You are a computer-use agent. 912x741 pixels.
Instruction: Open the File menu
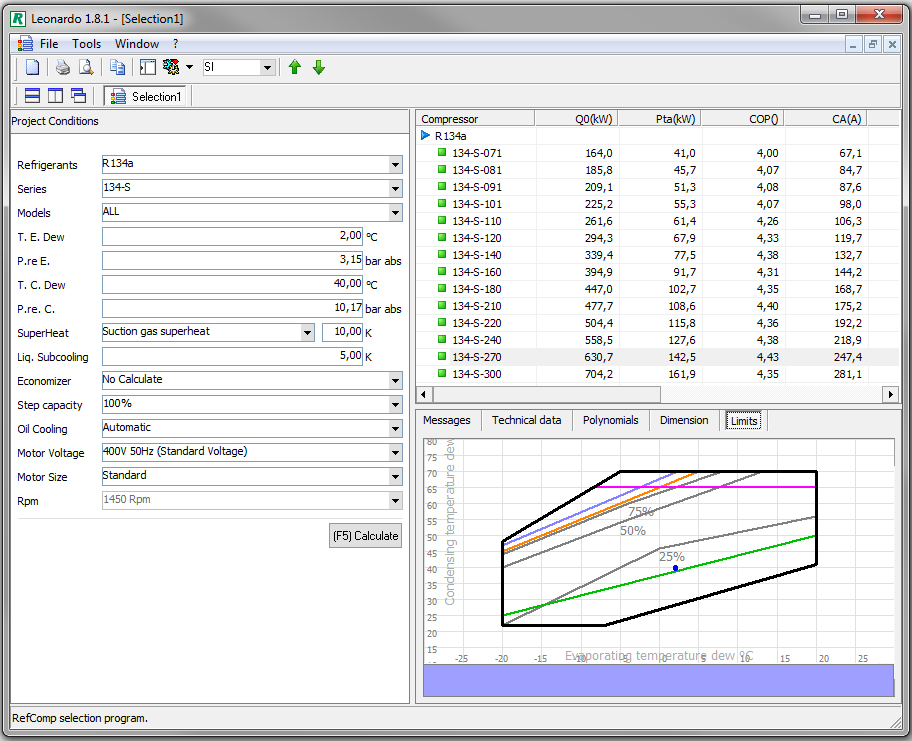[x=49, y=44]
